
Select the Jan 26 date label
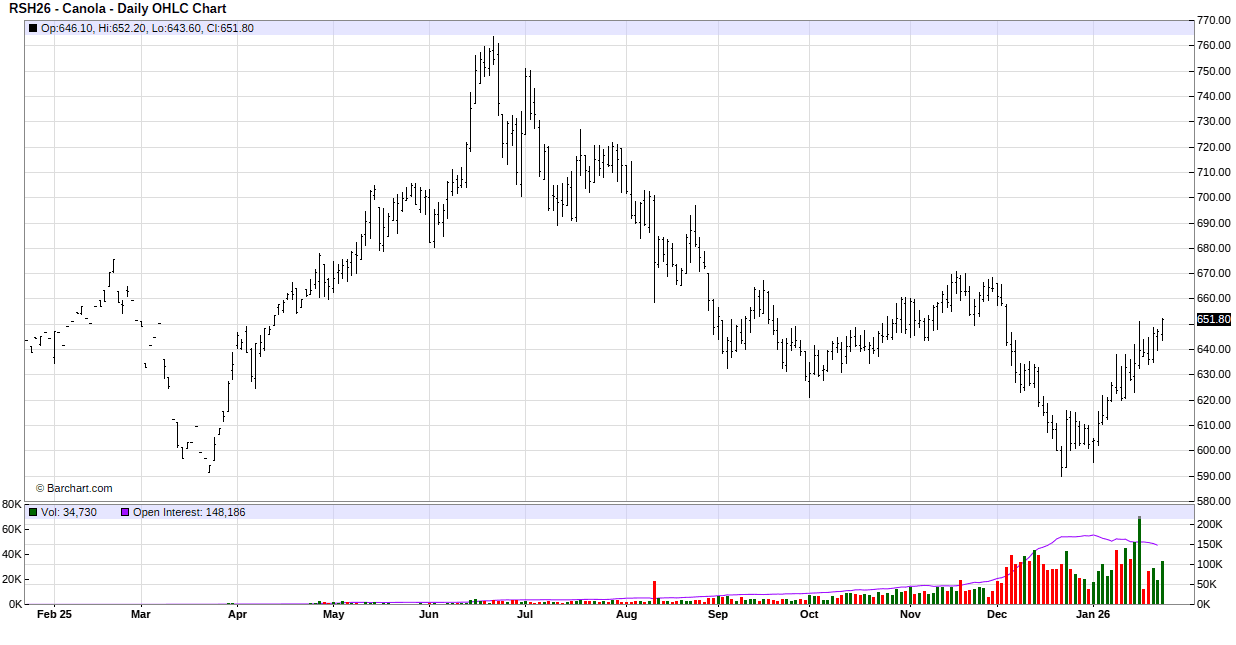coord(1093,615)
